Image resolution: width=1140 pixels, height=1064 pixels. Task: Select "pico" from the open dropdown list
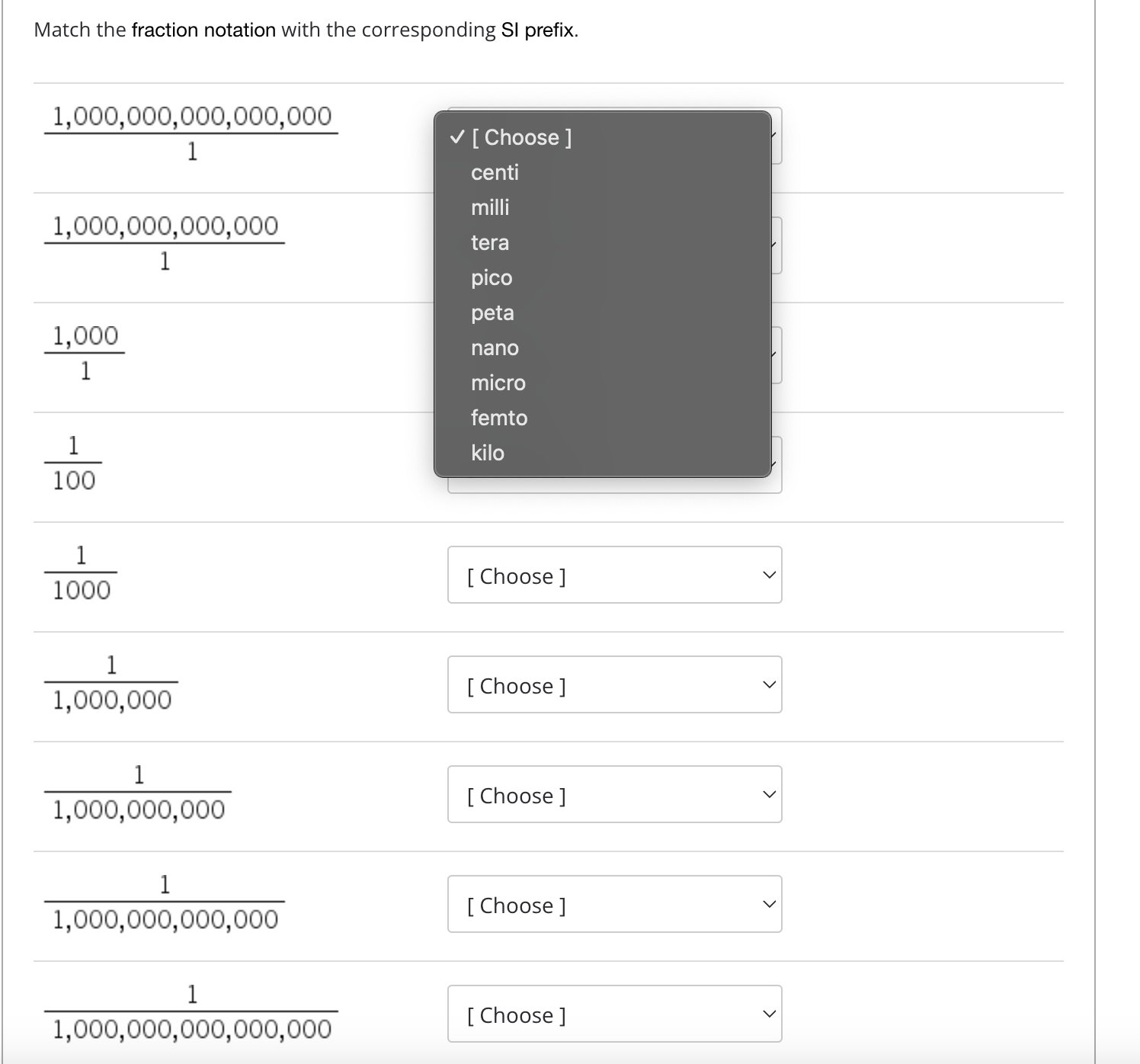pyautogui.click(x=492, y=277)
